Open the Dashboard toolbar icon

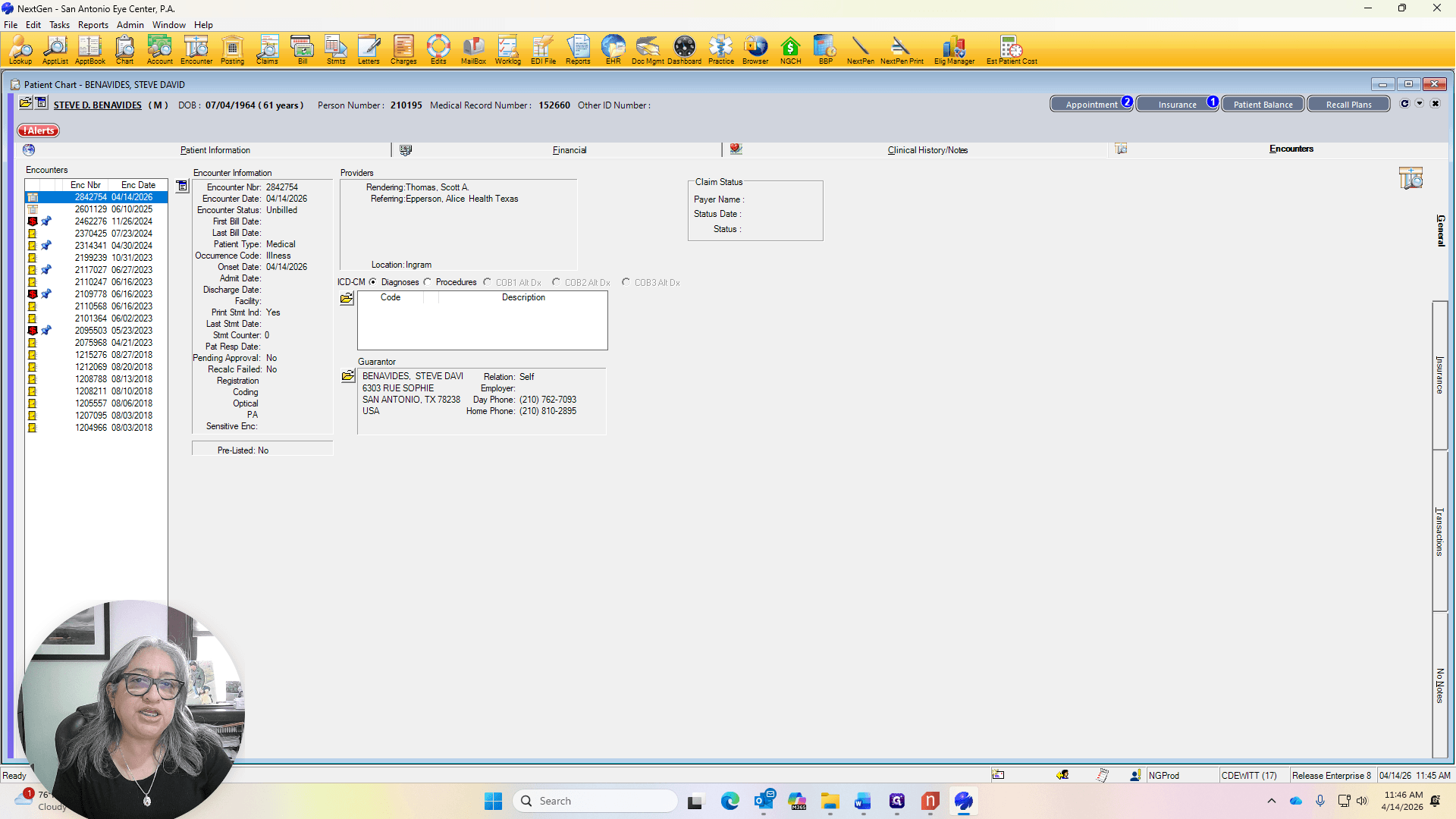click(684, 49)
